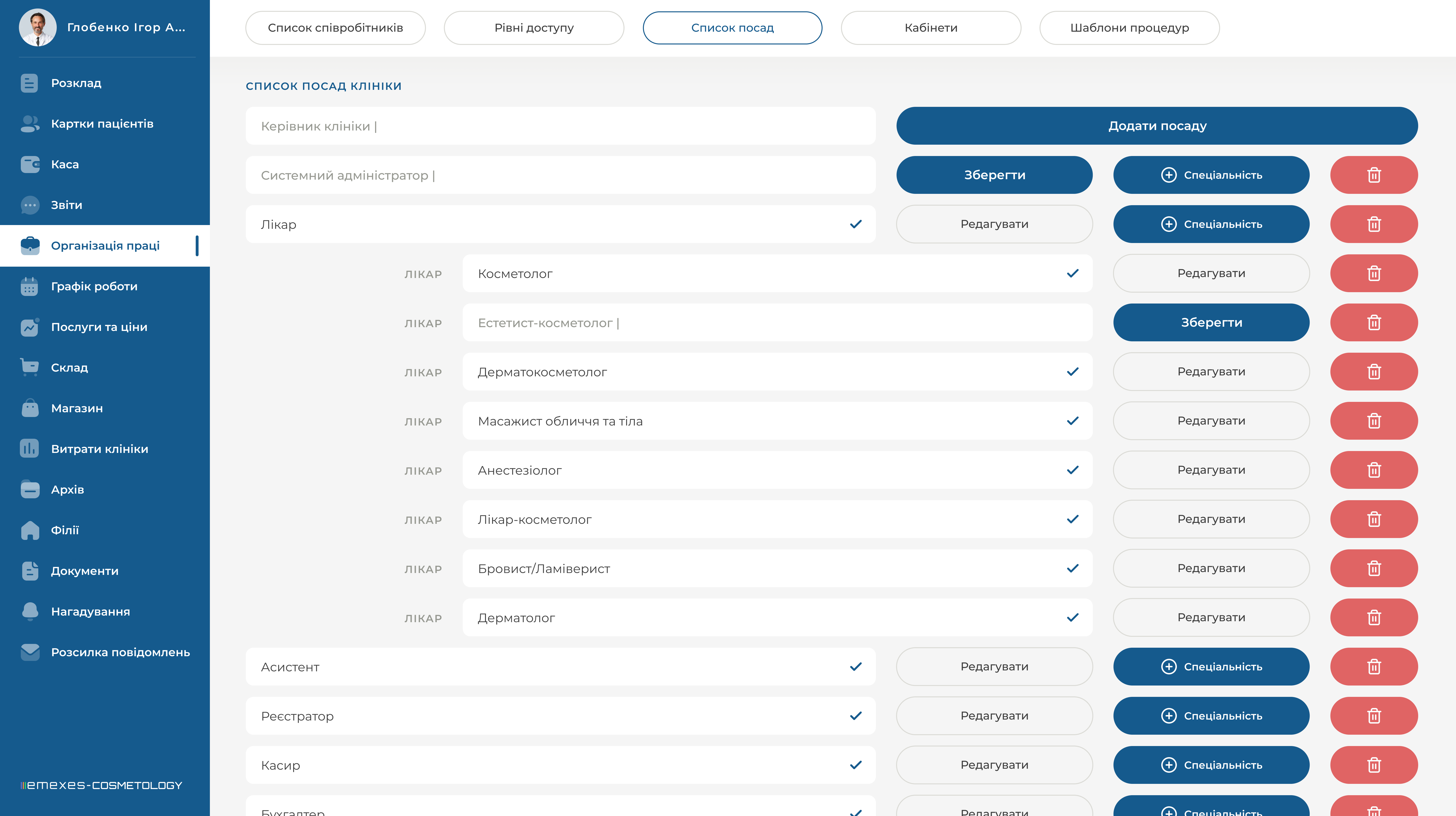Click the checkmark on the Лікар row
The image size is (1456, 816).
pyautogui.click(x=856, y=224)
